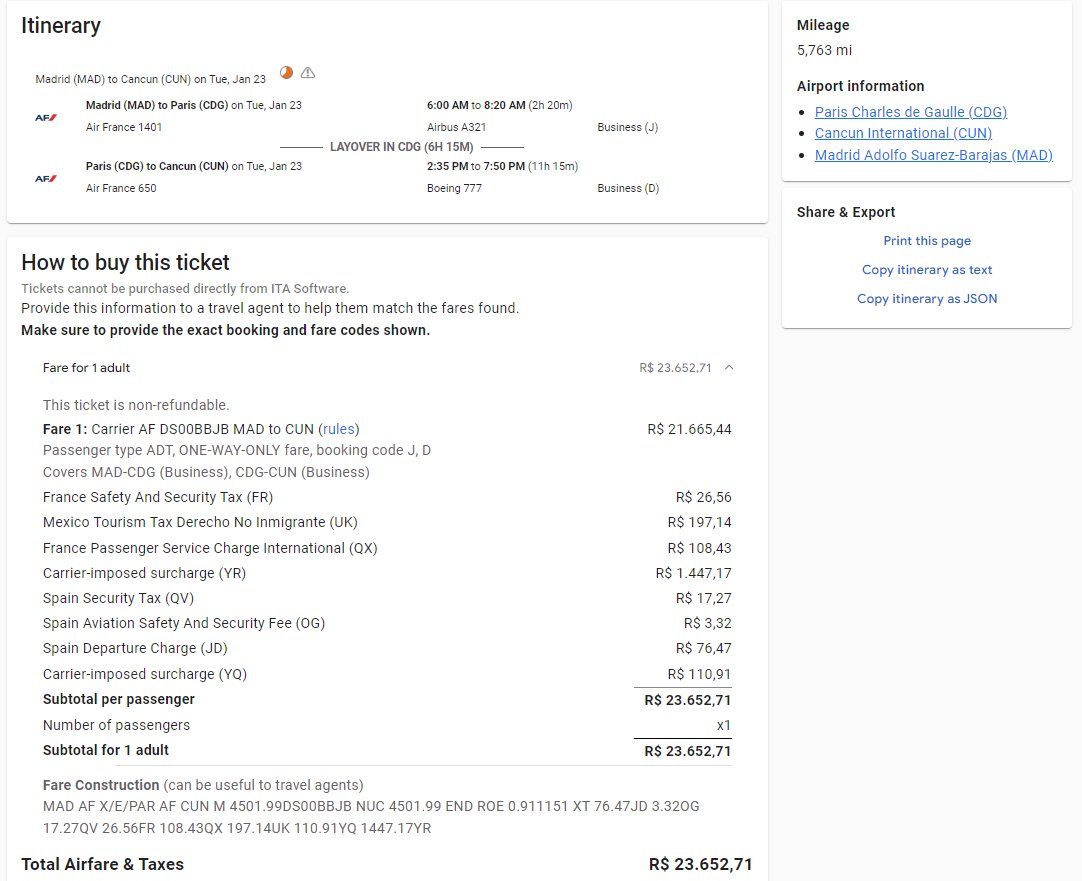Click the 'Number of passengers' label
Image resolution: width=1082 pixels, height=881 pixels.
(116, 725)
